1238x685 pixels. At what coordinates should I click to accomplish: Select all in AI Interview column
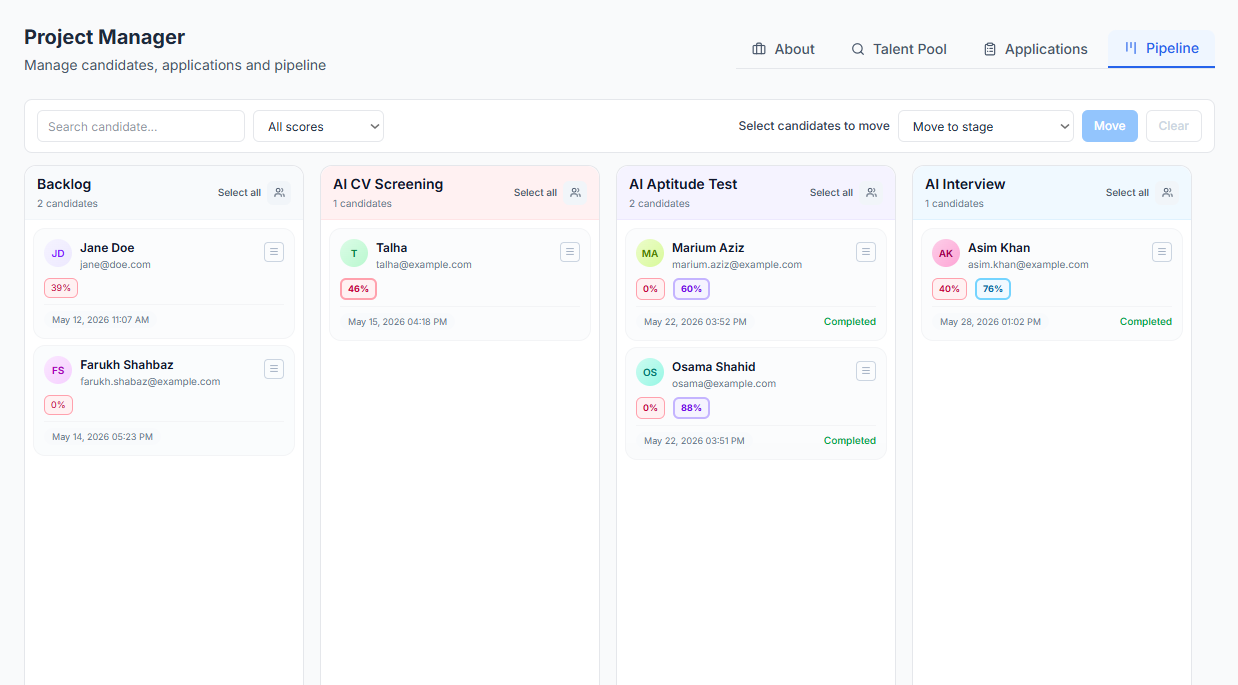click(1127, 193)
